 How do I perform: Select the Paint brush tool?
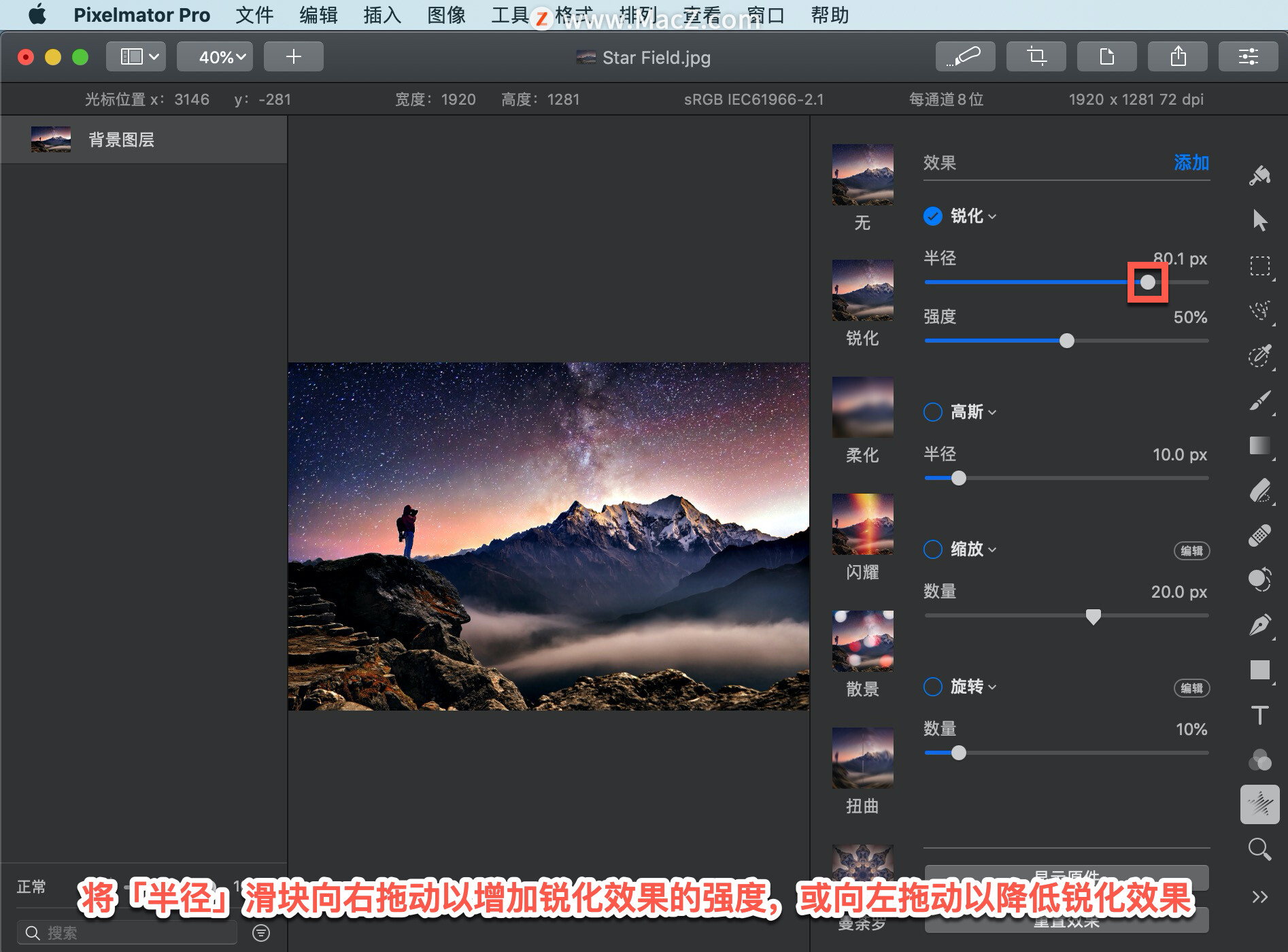click(x=1259, y=401)
